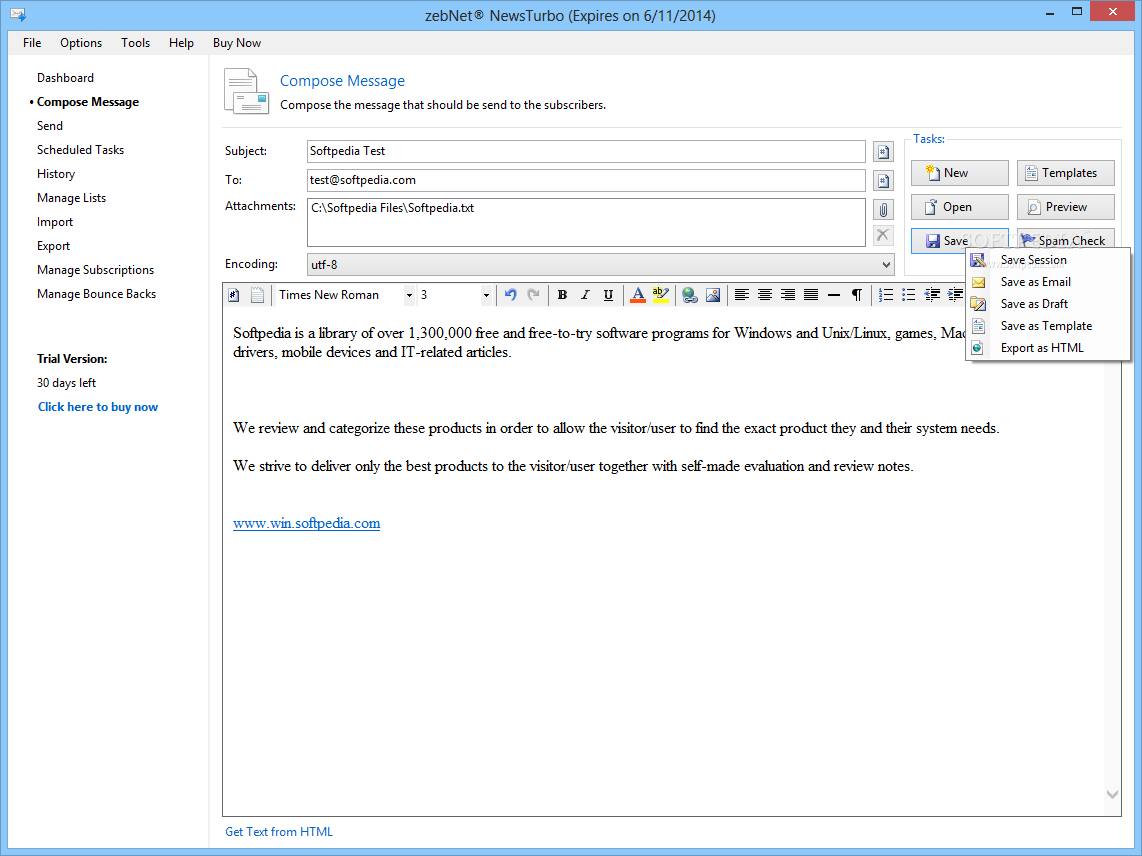Viewport: 1142px width, 856px height.
Task: Choose Save as Email
Action: click(1048, 282)
